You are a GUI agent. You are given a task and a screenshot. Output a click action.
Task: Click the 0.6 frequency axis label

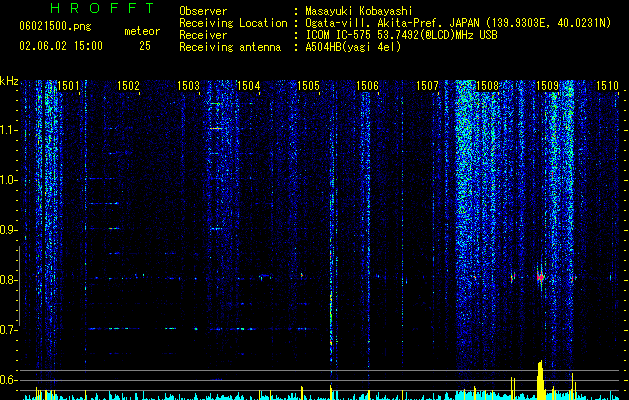(8, 380)
